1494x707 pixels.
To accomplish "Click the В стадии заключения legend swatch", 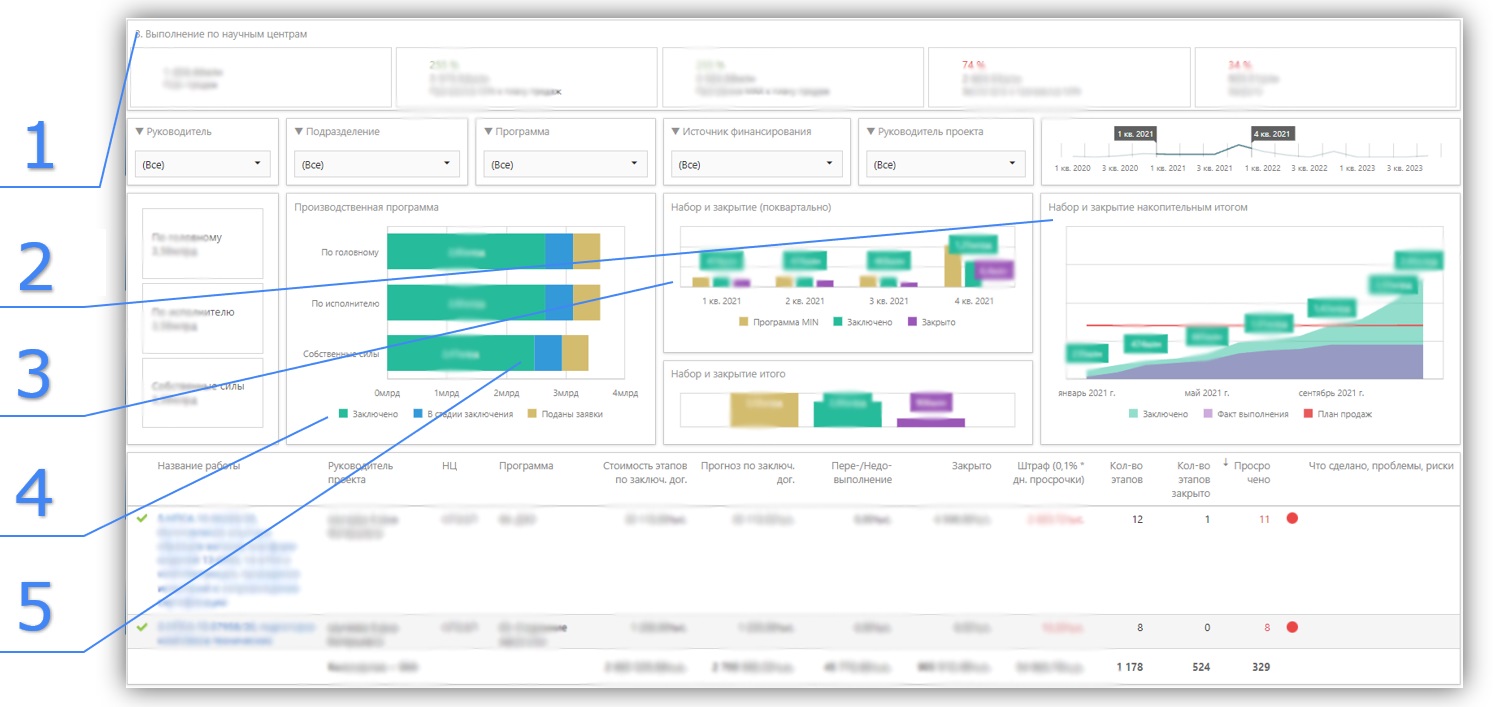I will pos(417,413).
